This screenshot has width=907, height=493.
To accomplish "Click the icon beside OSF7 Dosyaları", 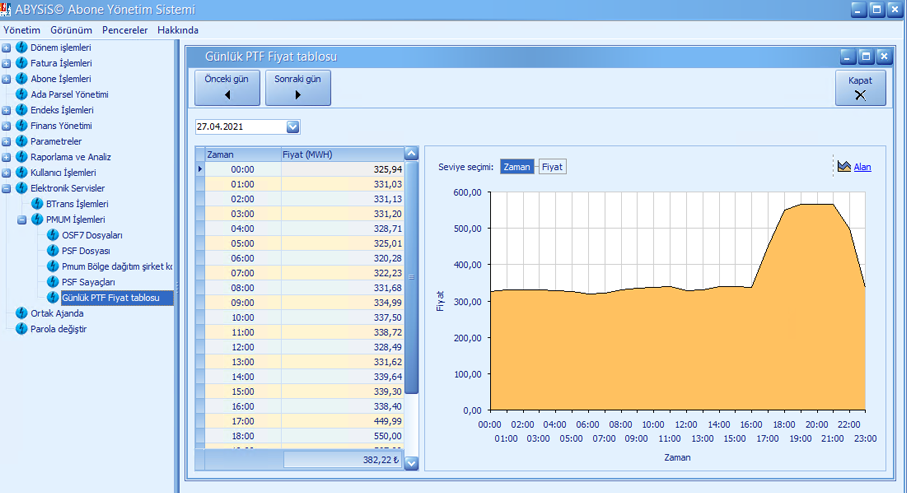I will 53,235.
